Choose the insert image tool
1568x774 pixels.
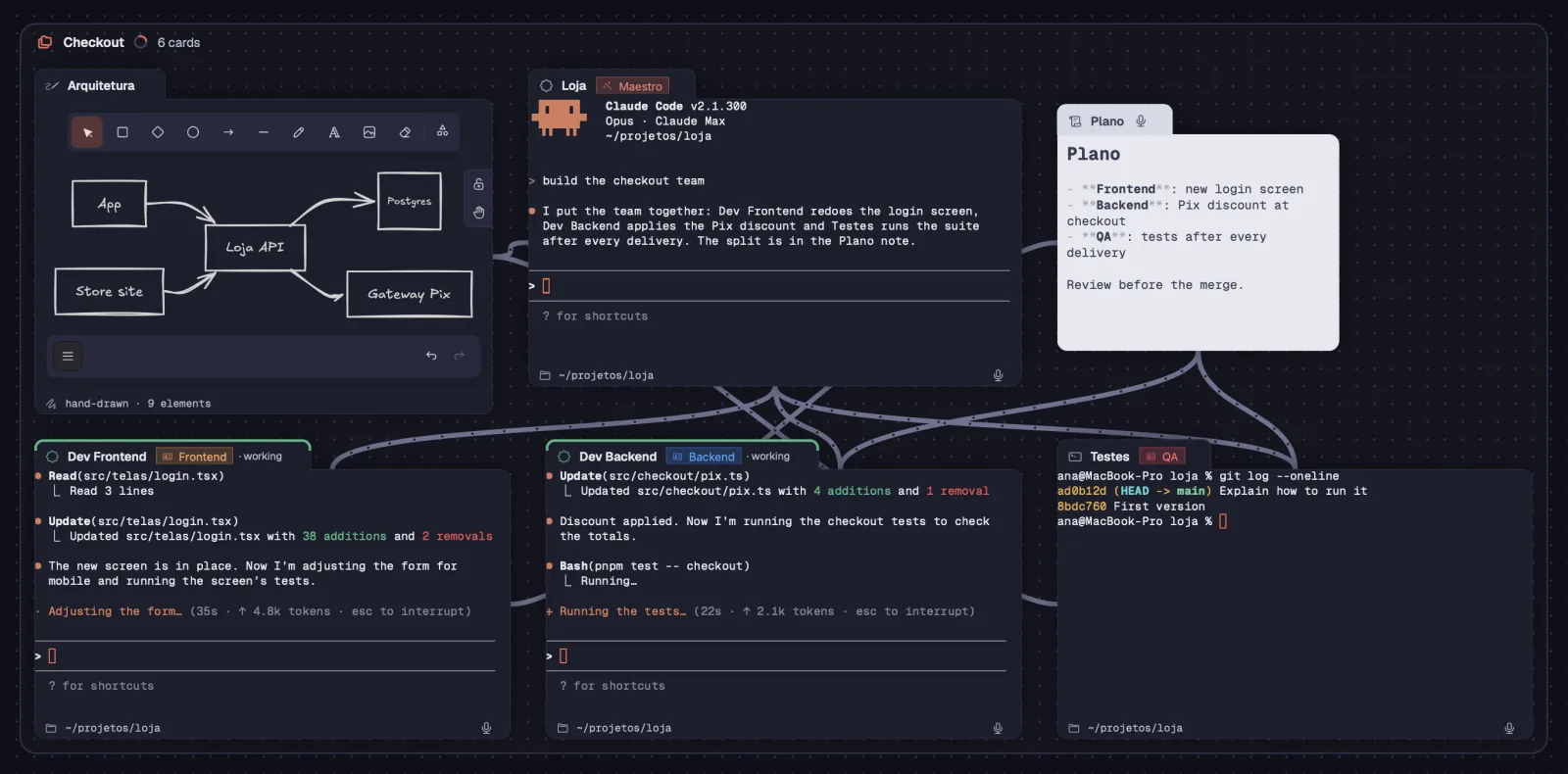369,132
